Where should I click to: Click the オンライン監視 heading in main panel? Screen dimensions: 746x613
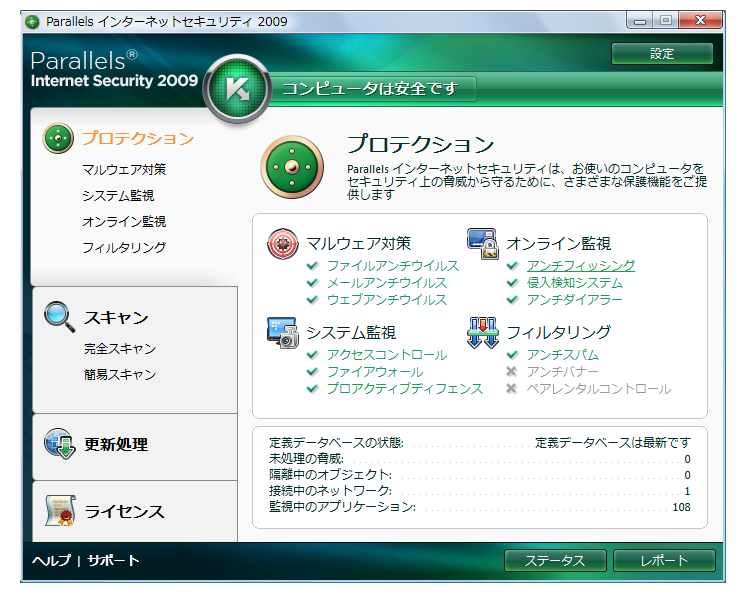tap(559, 243)
